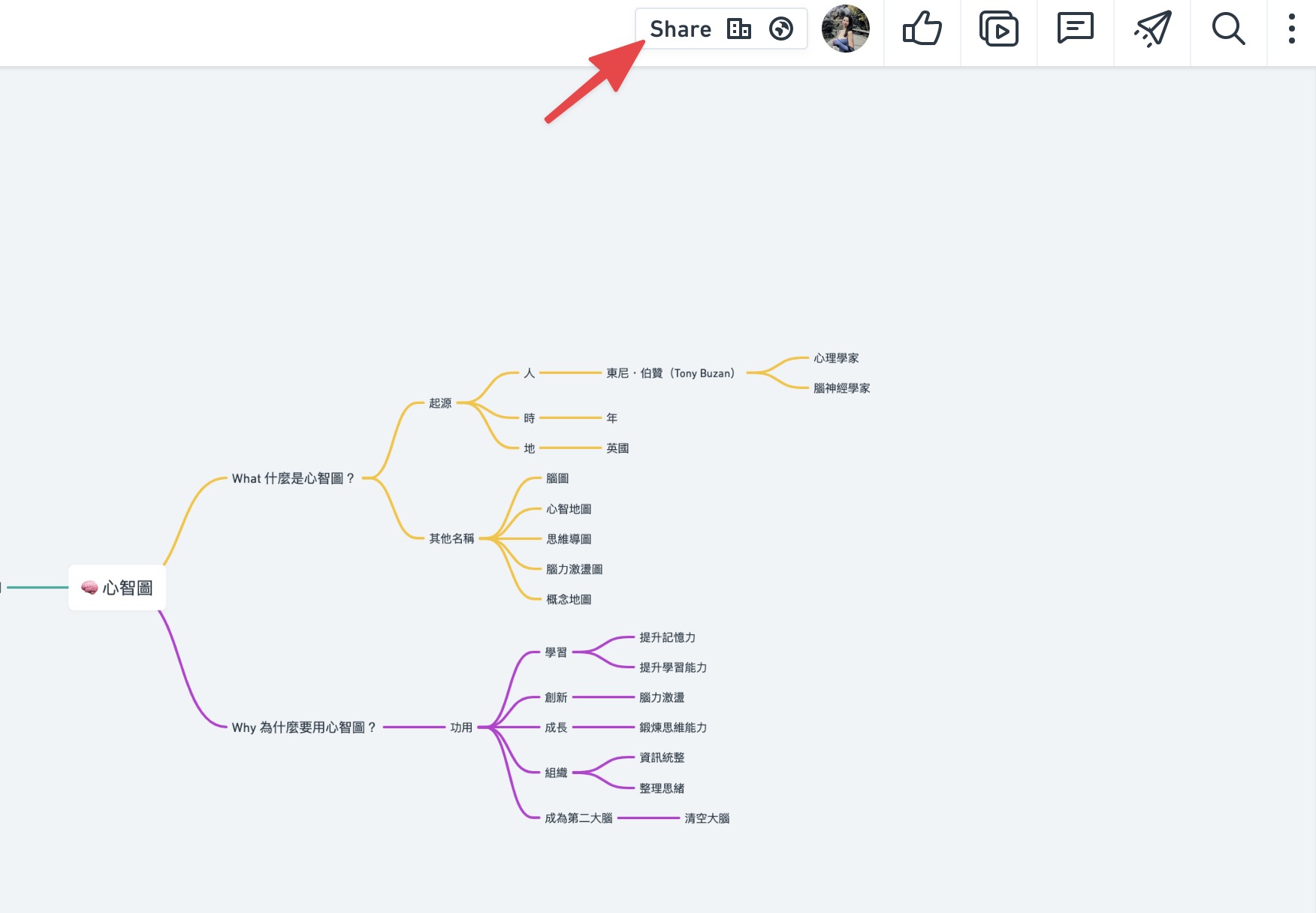Click the globe icon in Share
This screenshot has width=1316, height=913.
(781, 29)
